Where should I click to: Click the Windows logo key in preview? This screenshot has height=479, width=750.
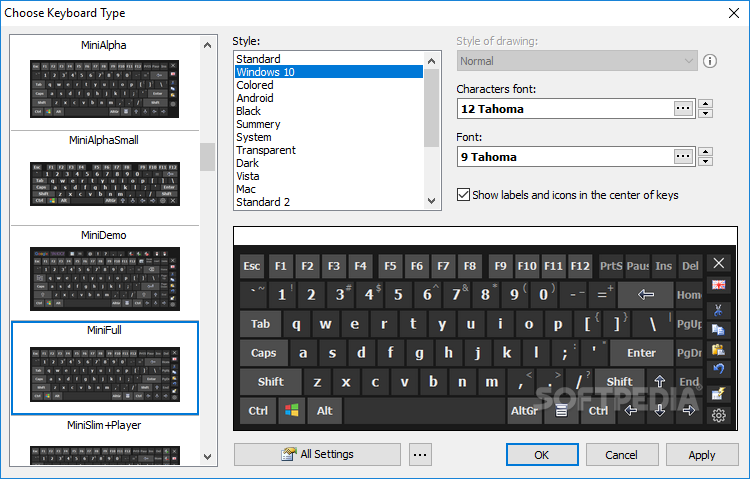[292, 411]
